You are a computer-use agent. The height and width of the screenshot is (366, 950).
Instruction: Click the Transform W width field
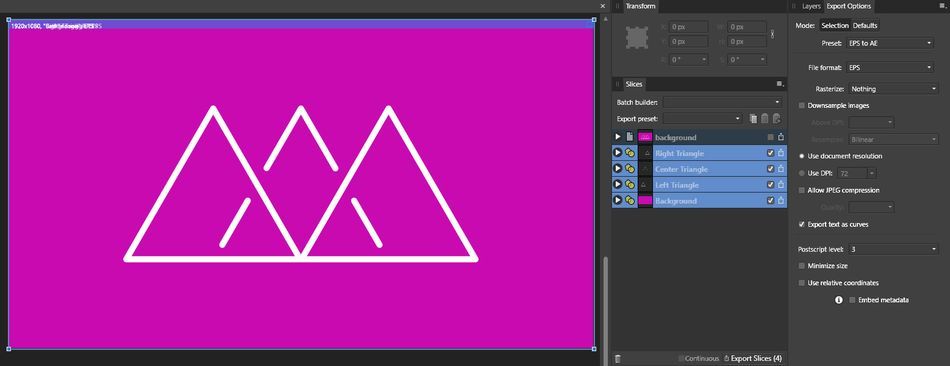pyautogui.click(x=747, y=27)
